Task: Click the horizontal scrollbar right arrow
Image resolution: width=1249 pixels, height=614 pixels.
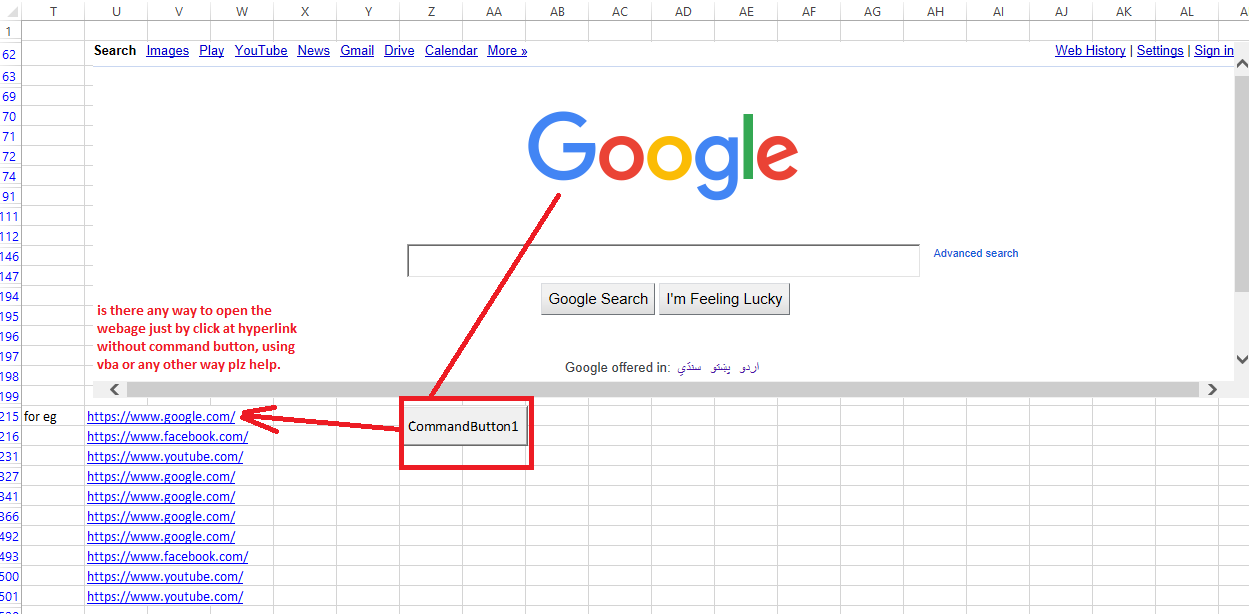Action: 1212,389
